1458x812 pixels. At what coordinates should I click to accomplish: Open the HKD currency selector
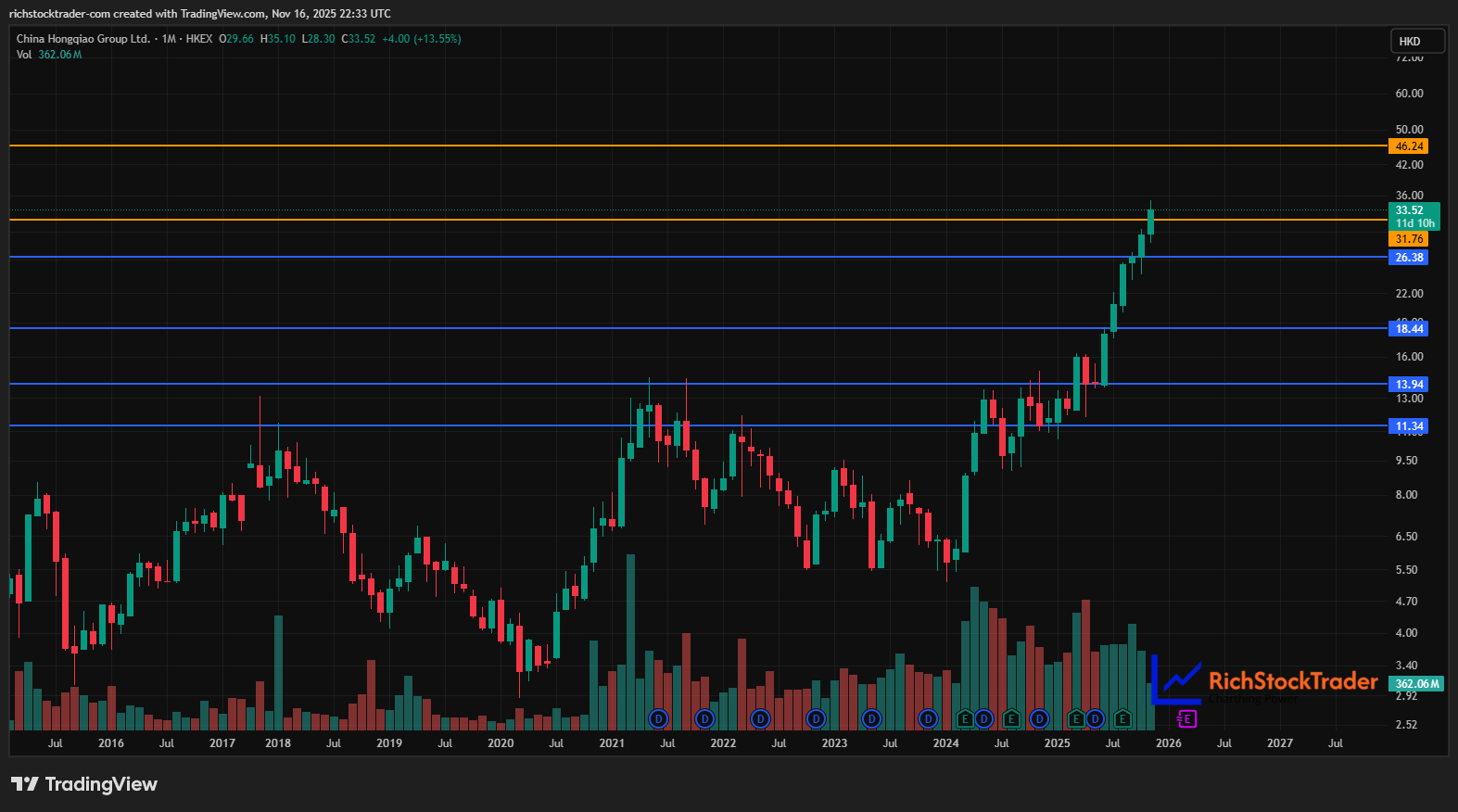(1417, 41)
